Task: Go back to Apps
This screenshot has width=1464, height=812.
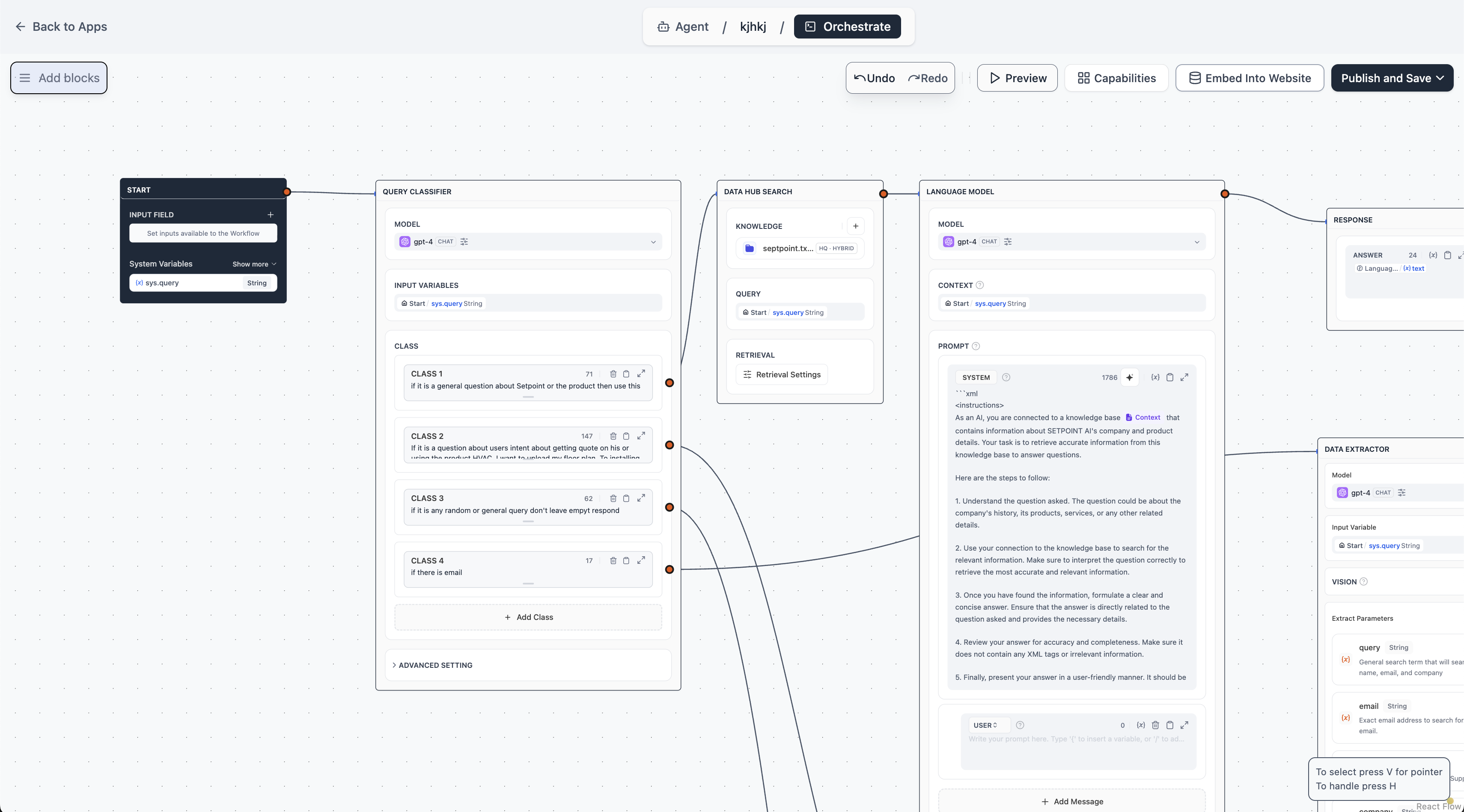Action: [x=61, y=27]
